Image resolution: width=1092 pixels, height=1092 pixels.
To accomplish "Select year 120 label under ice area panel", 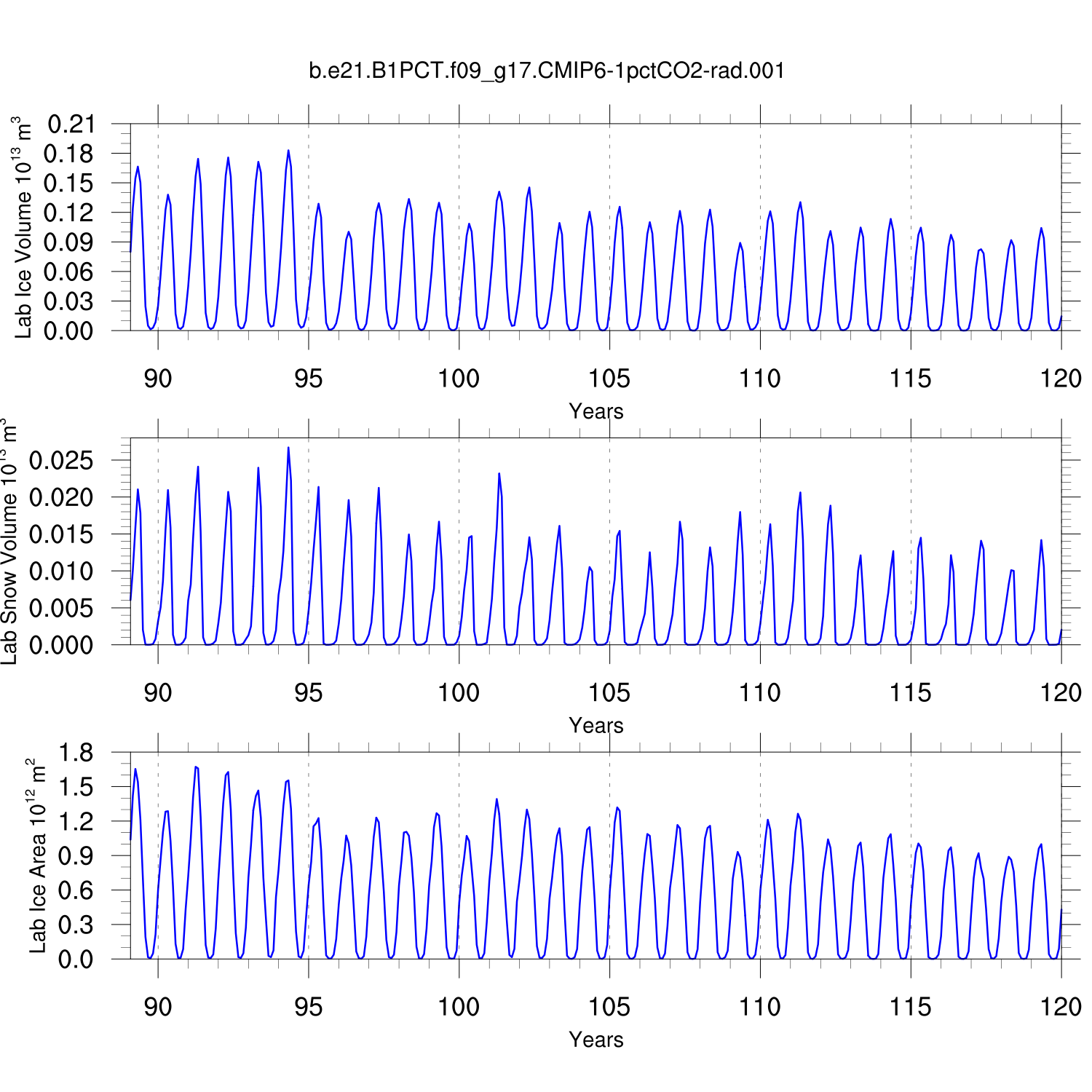I will click(1061, 1007).
